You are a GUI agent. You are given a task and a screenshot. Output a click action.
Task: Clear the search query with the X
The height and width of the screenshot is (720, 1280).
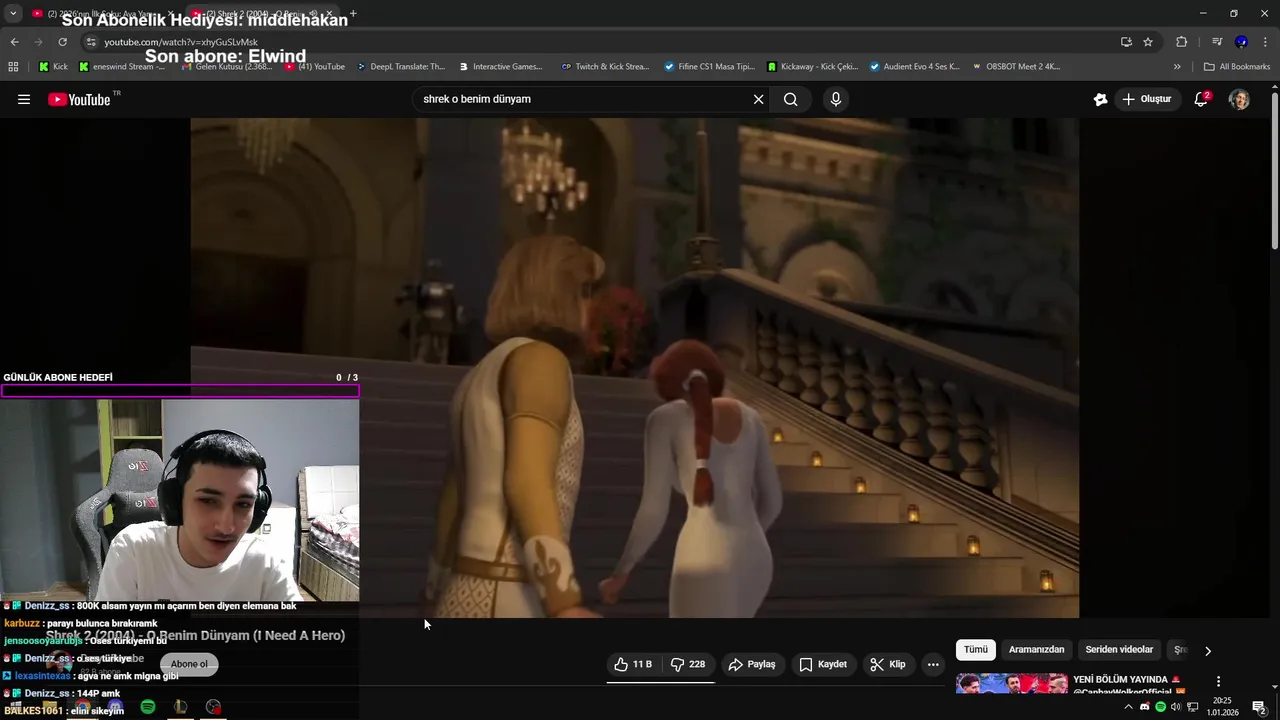coord(758,99)
